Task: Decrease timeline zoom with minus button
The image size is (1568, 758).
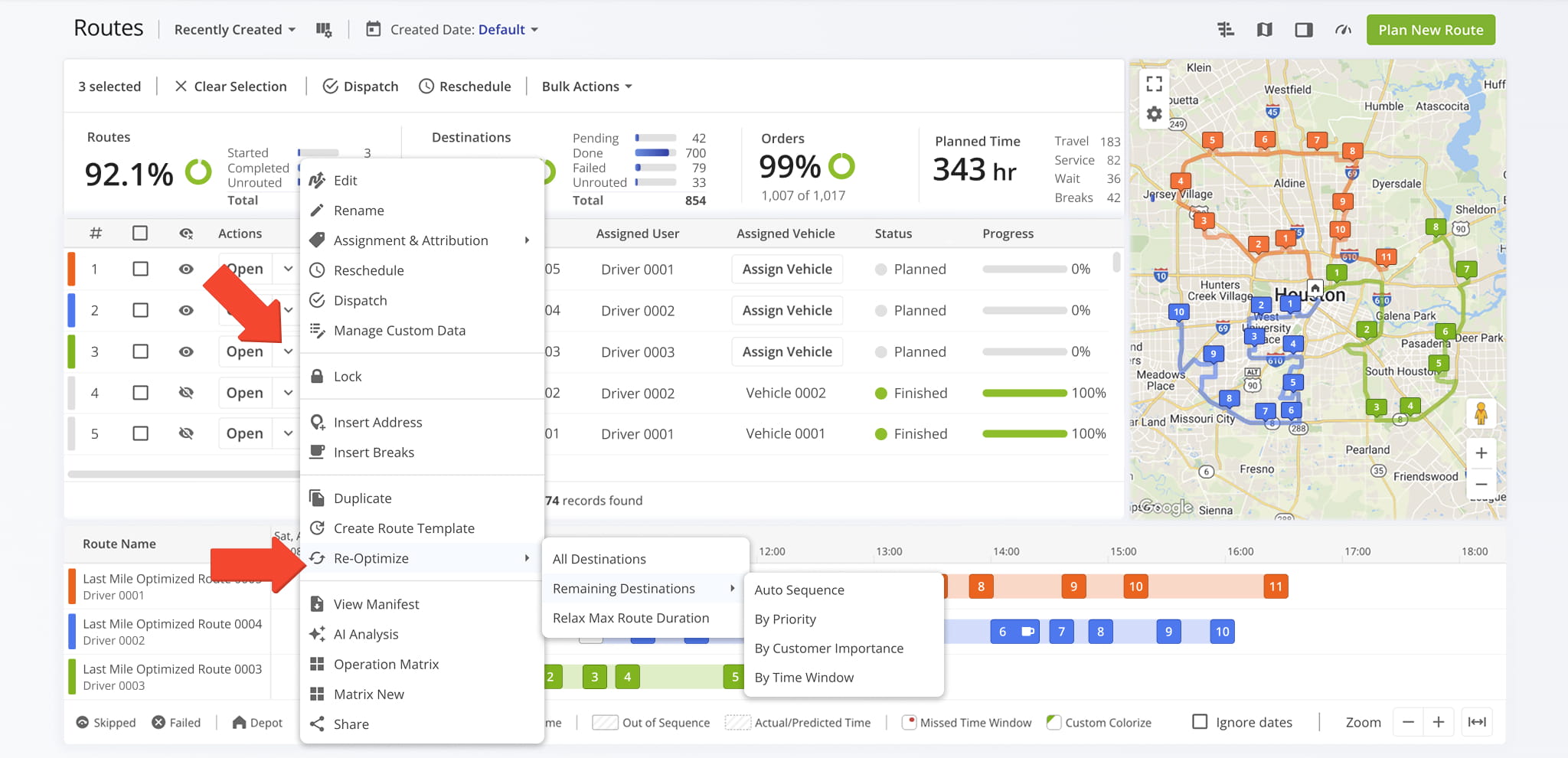Action: (x=1408, y=722)
